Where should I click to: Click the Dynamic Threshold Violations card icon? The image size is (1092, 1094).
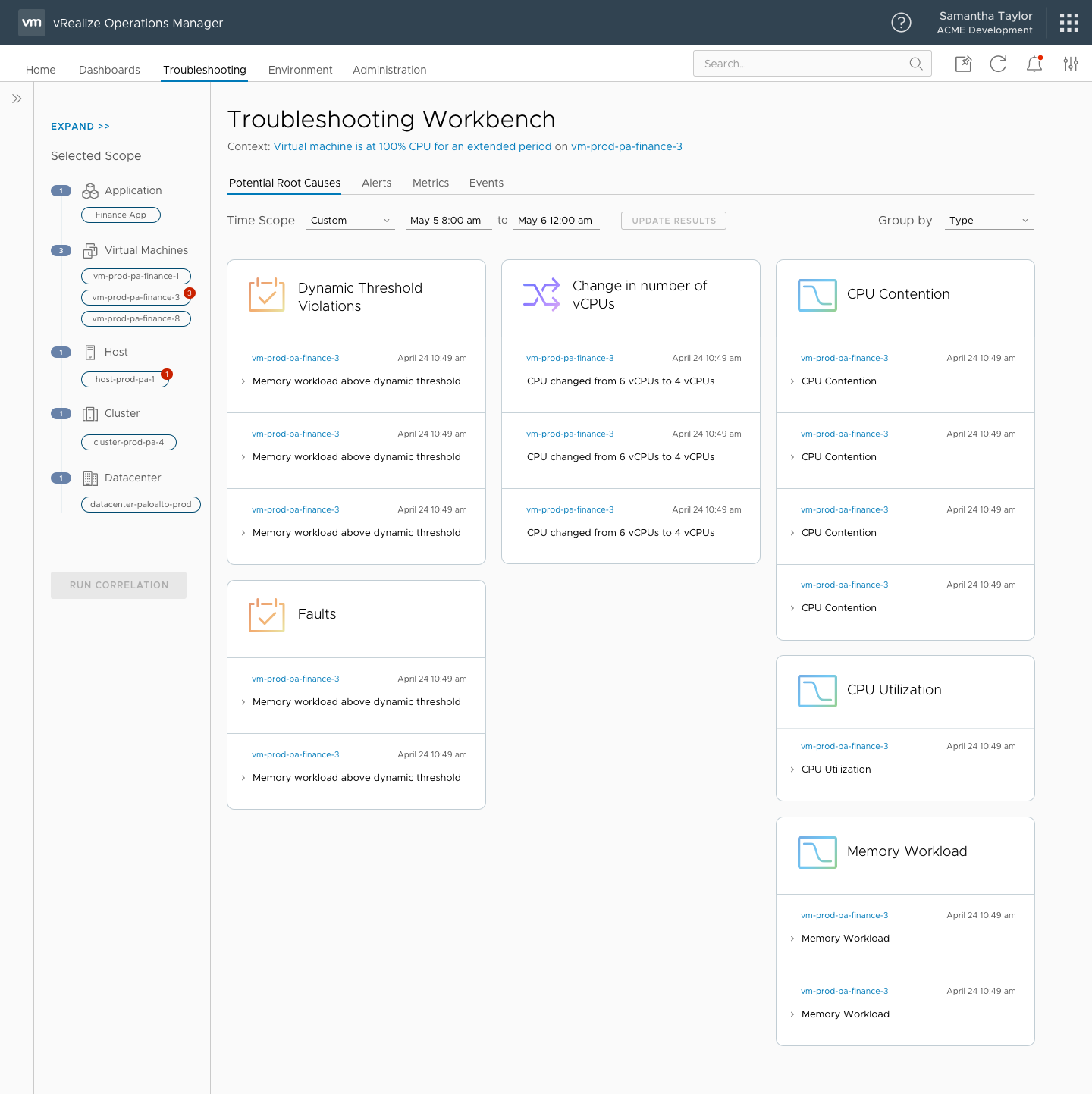[x=267, y=295]
